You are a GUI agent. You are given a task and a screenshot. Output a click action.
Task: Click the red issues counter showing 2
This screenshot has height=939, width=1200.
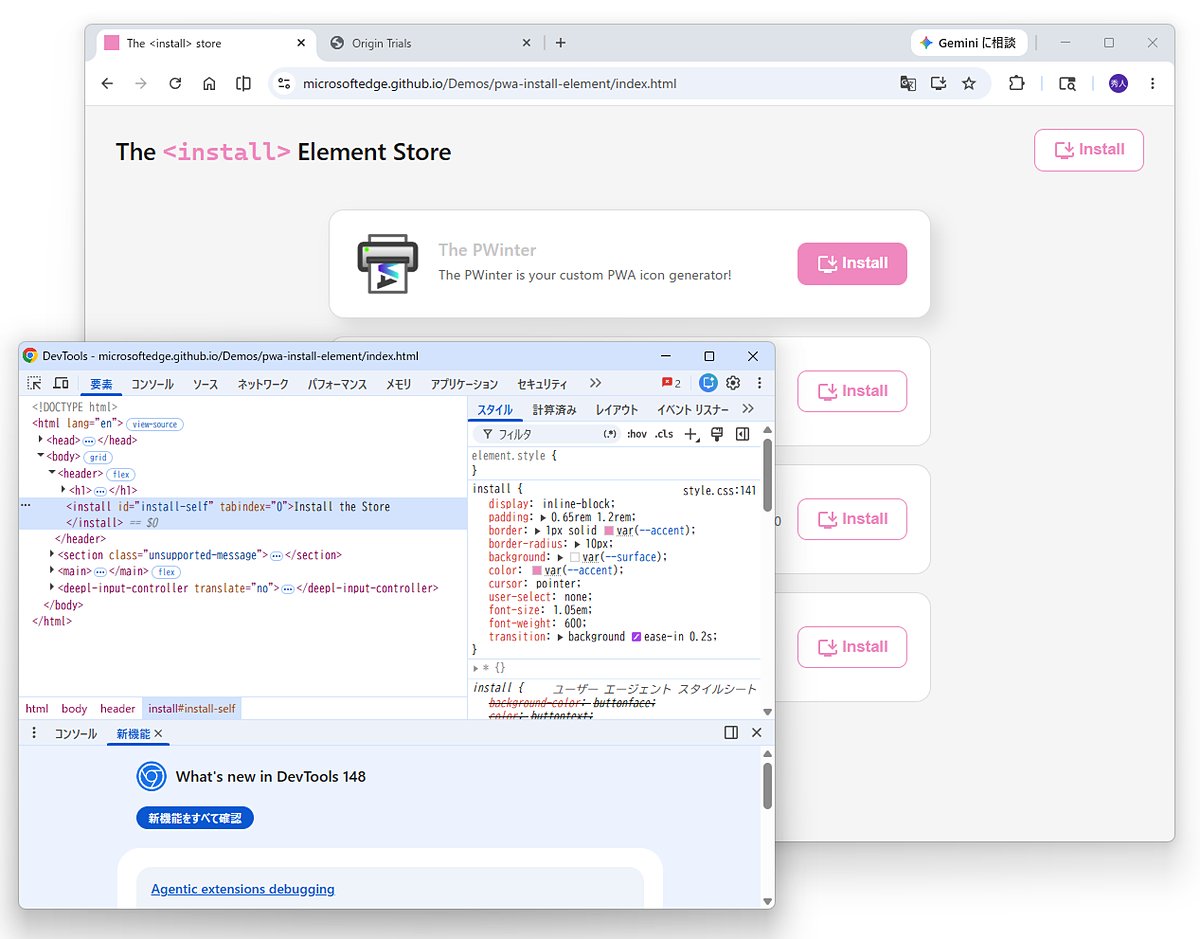click(671, 383)
